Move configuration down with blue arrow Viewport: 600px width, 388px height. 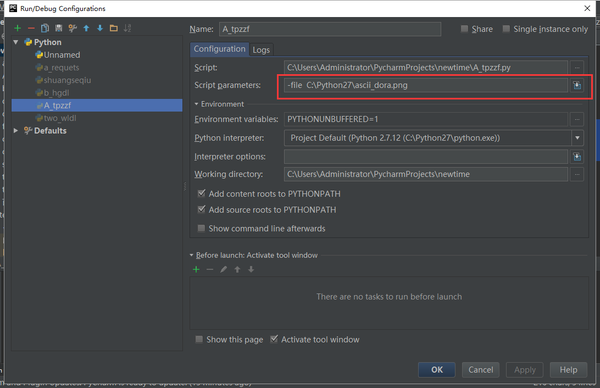(100, 28)
